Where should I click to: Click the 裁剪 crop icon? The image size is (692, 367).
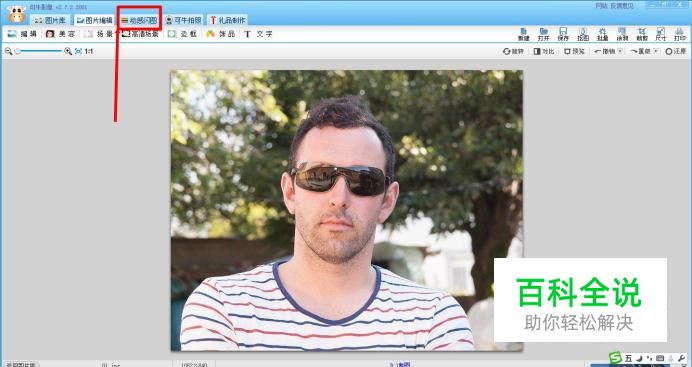coord(642,34)
